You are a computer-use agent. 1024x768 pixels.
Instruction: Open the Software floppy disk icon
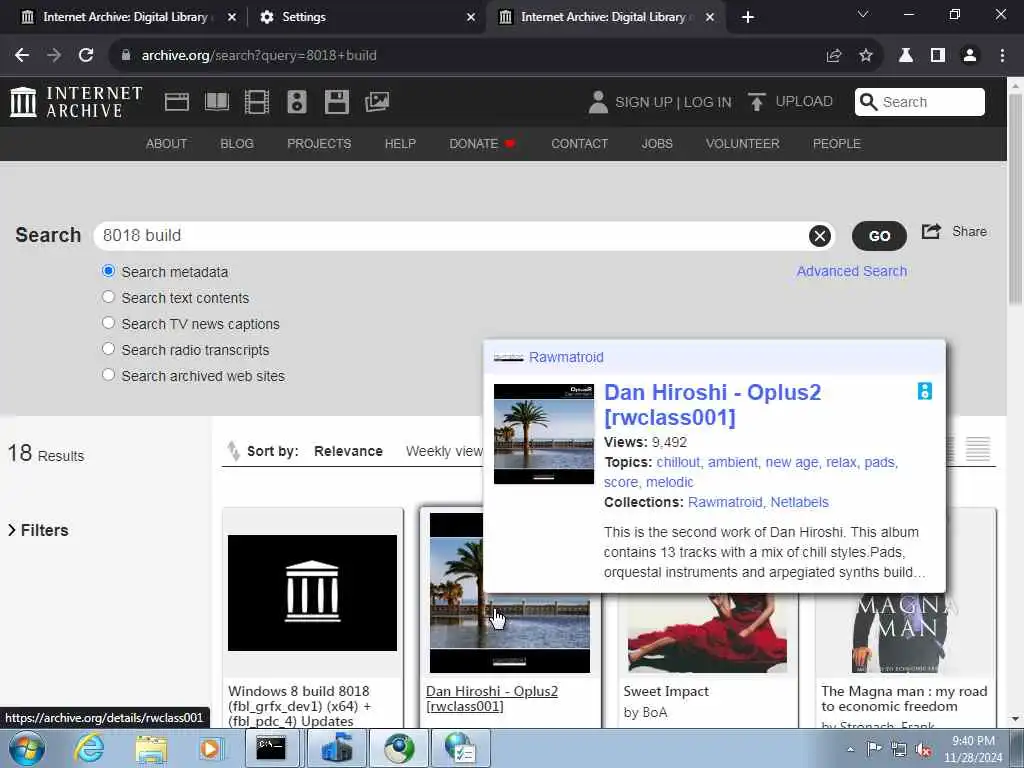pos(336,102)
